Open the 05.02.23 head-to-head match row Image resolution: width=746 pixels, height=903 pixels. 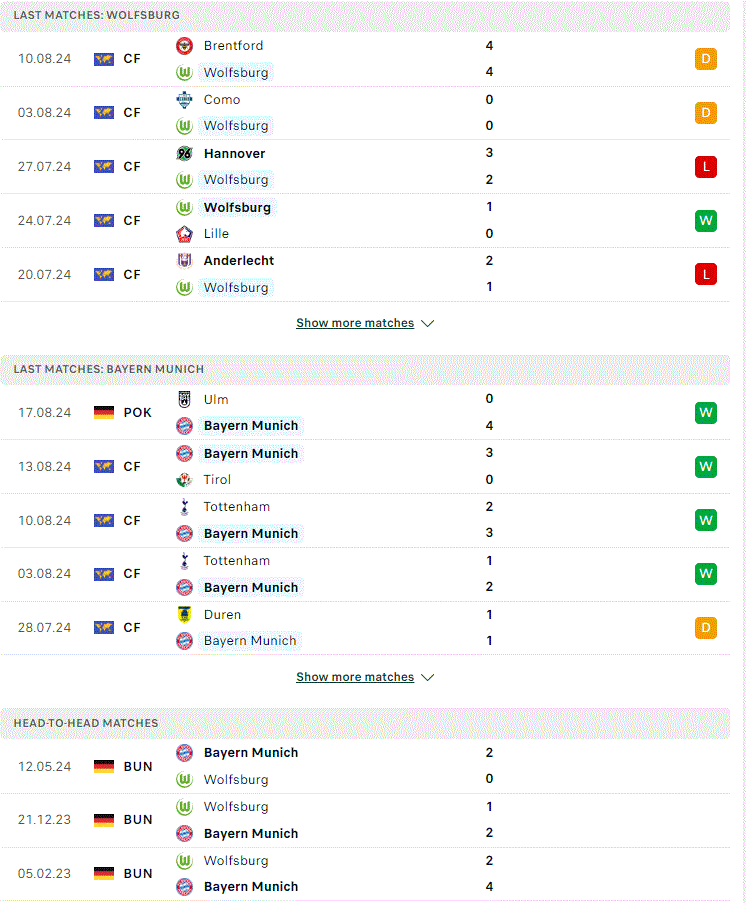[x=365, y=874]
